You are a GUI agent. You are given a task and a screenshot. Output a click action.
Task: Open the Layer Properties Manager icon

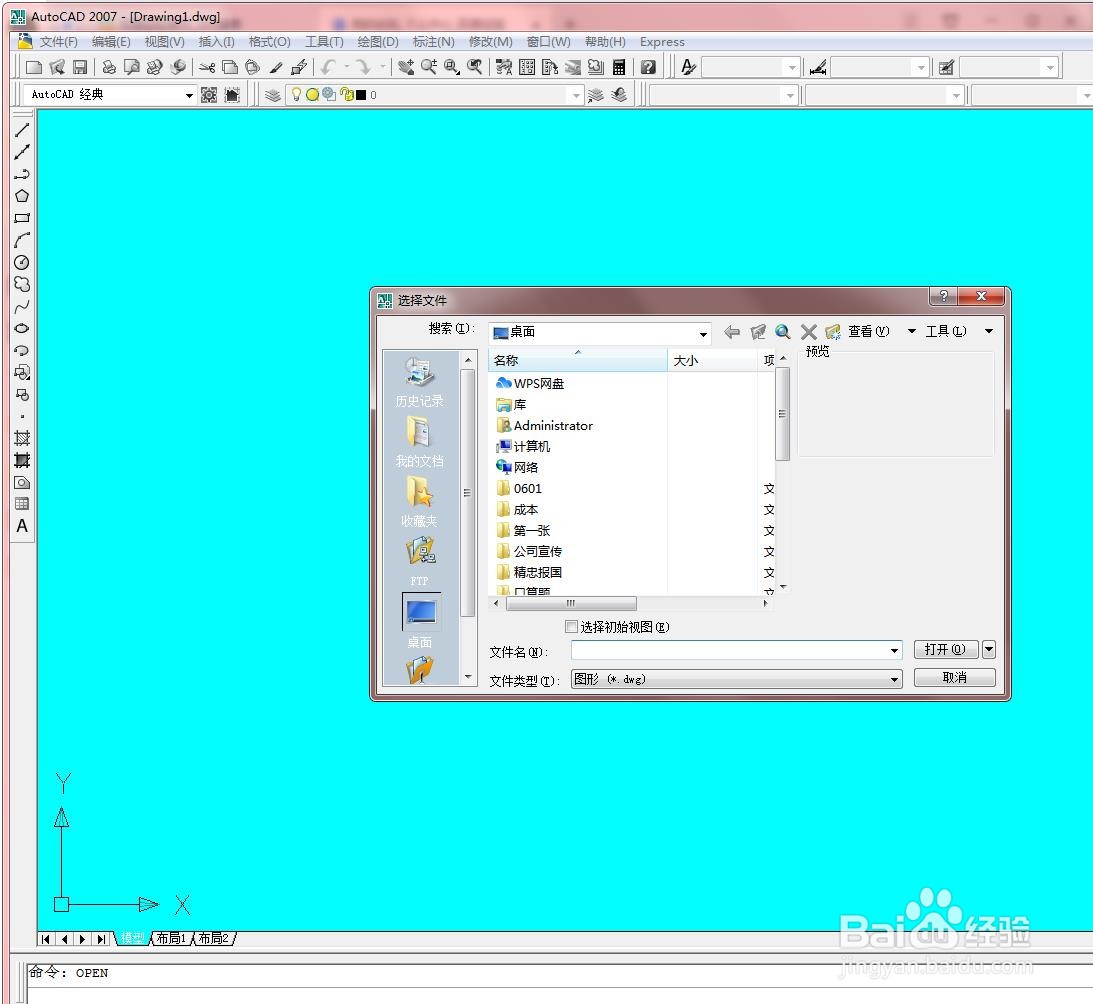pyautogui.click(x=273, y=95)
